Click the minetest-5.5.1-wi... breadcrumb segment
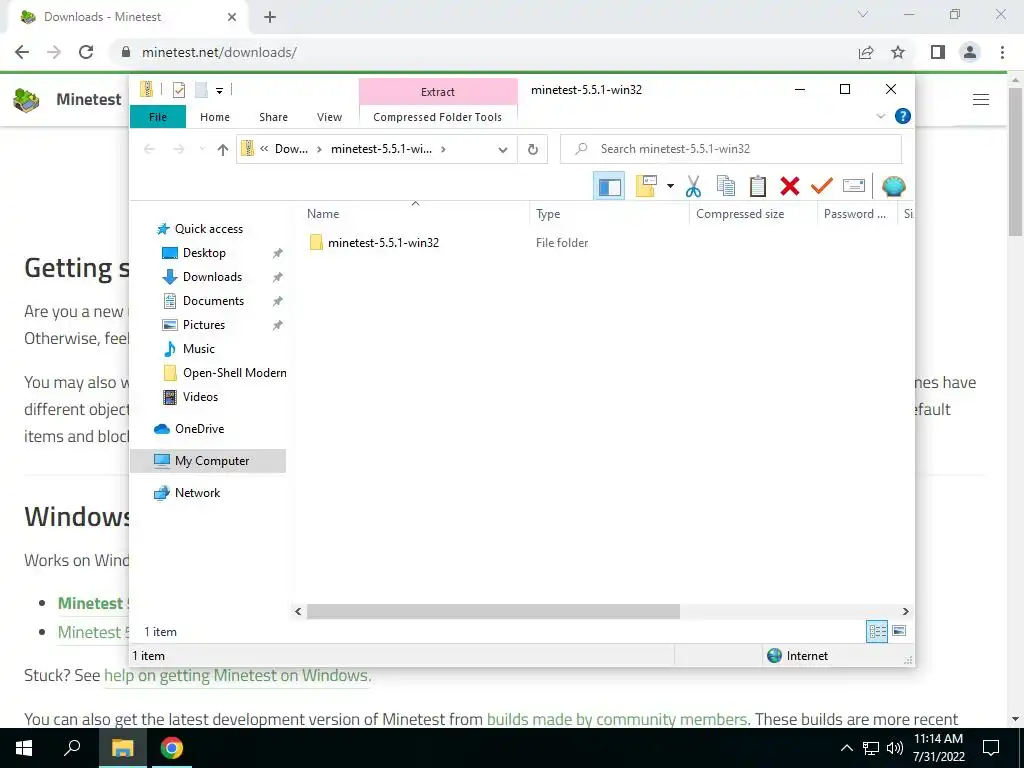Viewport: 1024px width, 768px height. [x=381, y=149]
